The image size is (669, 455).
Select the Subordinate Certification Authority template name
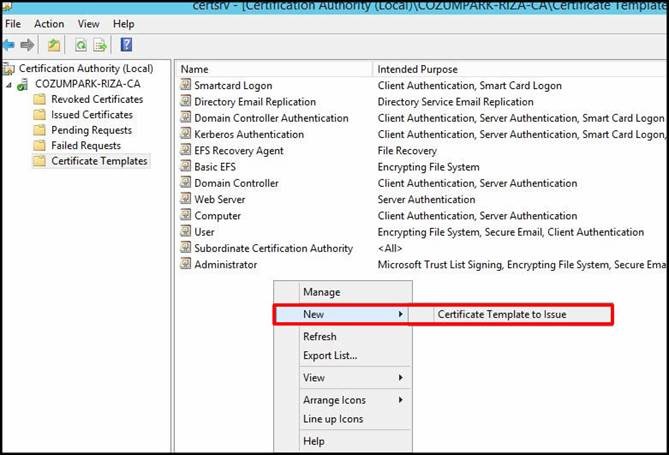click(x=273, y=248)
